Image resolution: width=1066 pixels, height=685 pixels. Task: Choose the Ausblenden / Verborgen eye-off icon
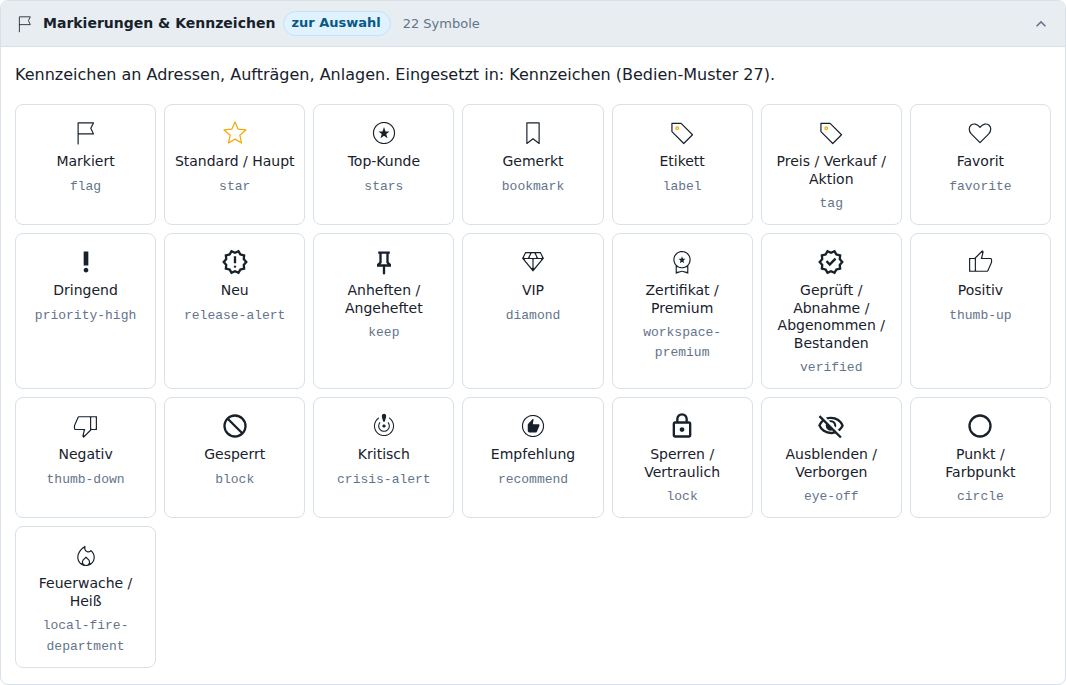coord(831,426)
